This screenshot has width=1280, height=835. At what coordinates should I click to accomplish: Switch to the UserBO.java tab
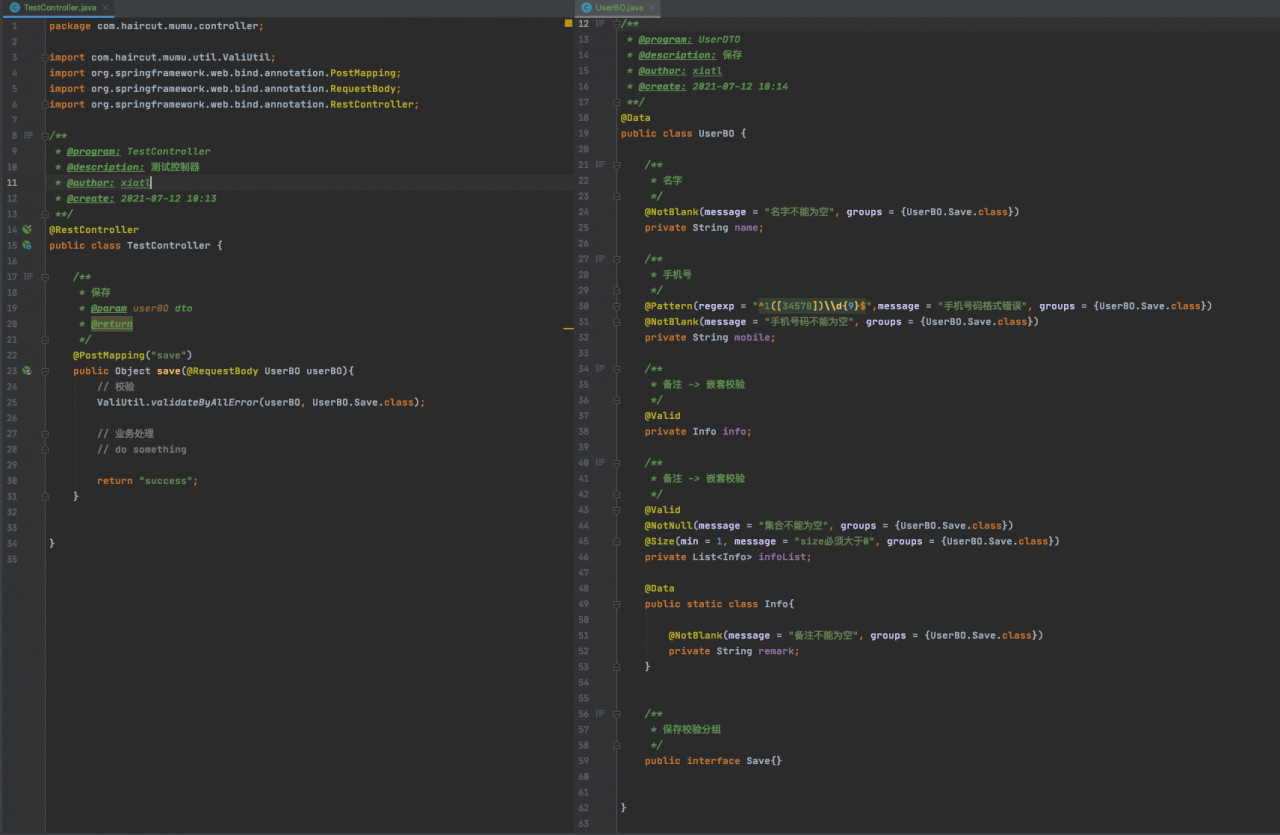[x=618, y=7]
